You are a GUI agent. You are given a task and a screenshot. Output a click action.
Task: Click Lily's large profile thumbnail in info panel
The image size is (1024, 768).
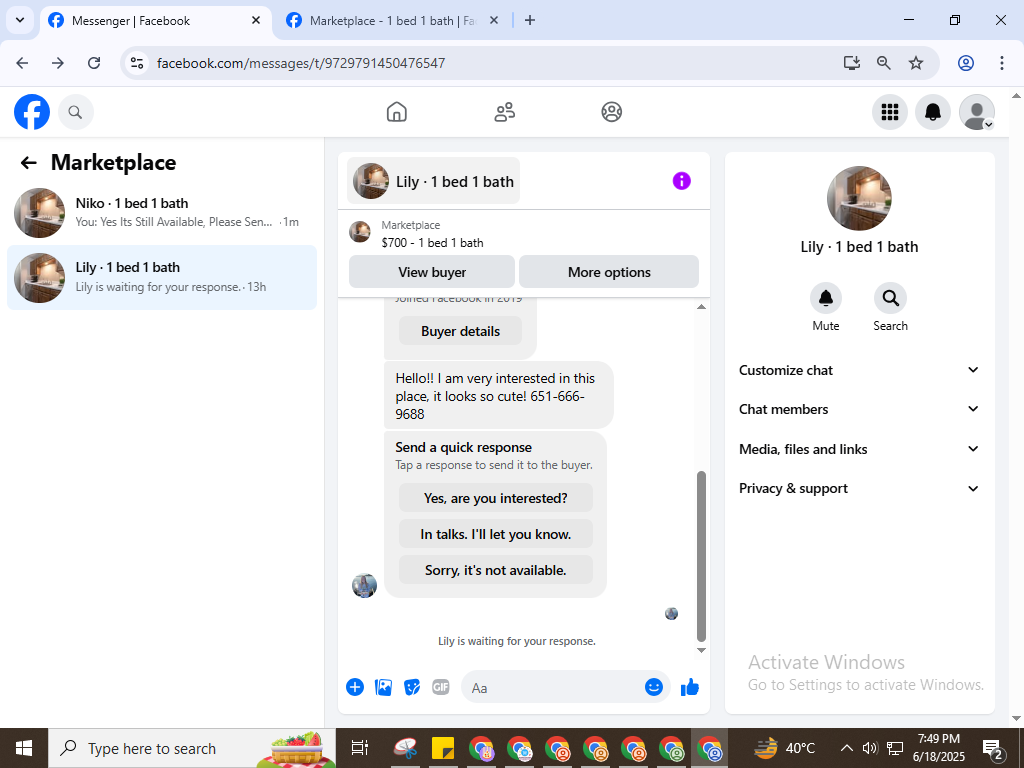[859, 199]
